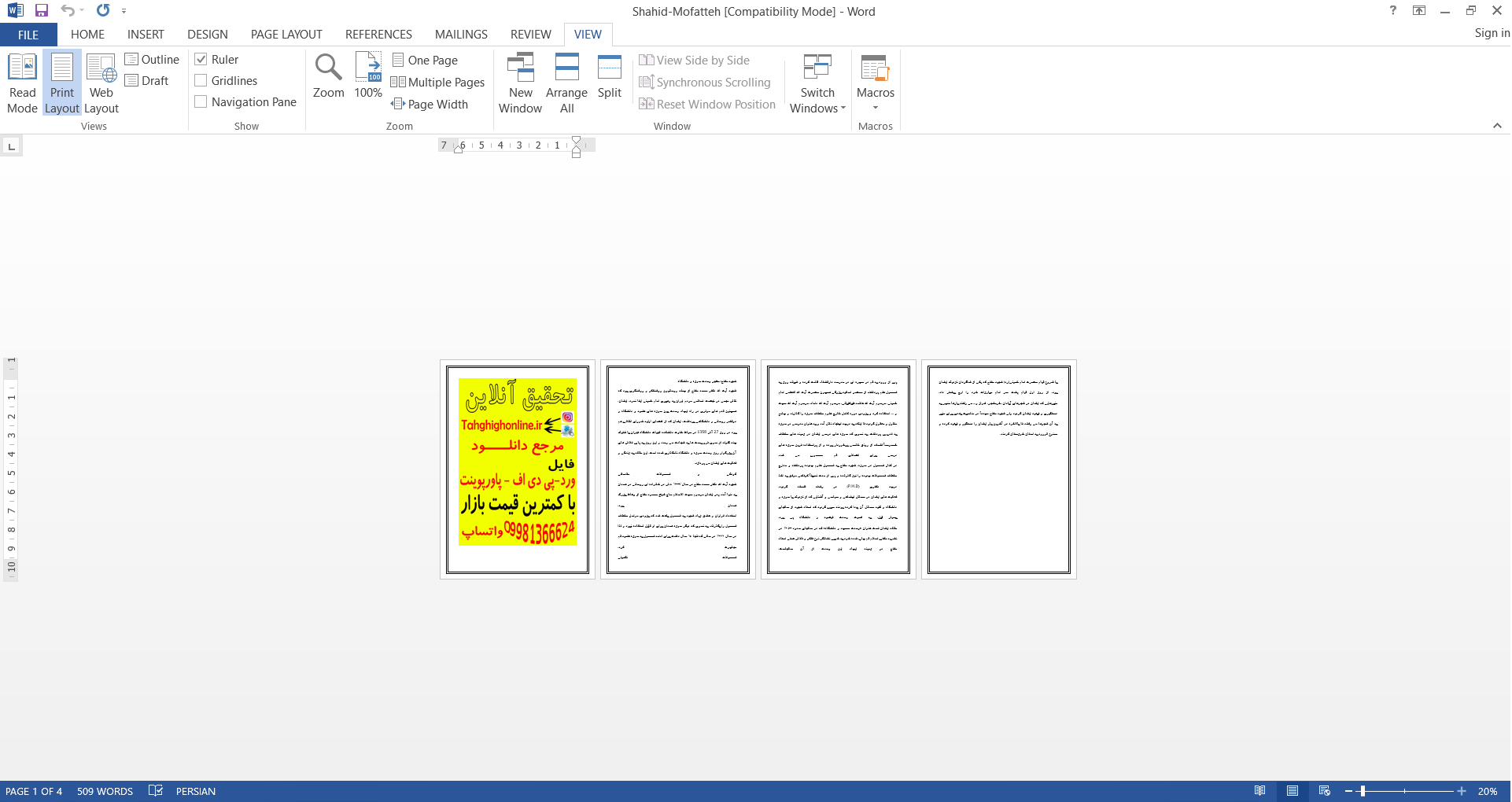Enable the Navigation Pane checkbox

tap(201, 102)
